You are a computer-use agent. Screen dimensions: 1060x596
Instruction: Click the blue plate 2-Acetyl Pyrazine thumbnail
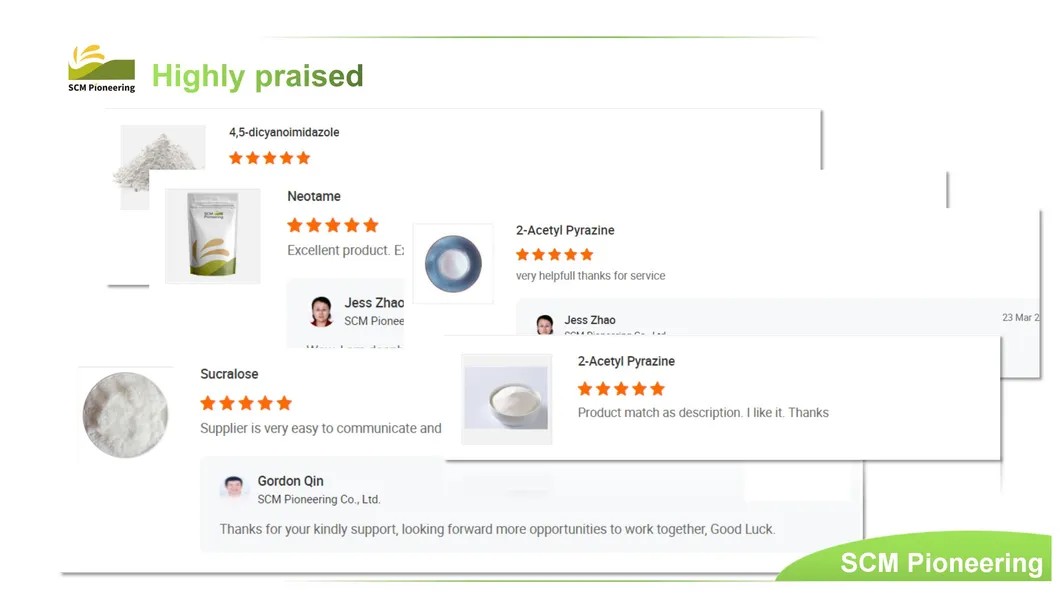pyautogui.click(x=453, y=263)
